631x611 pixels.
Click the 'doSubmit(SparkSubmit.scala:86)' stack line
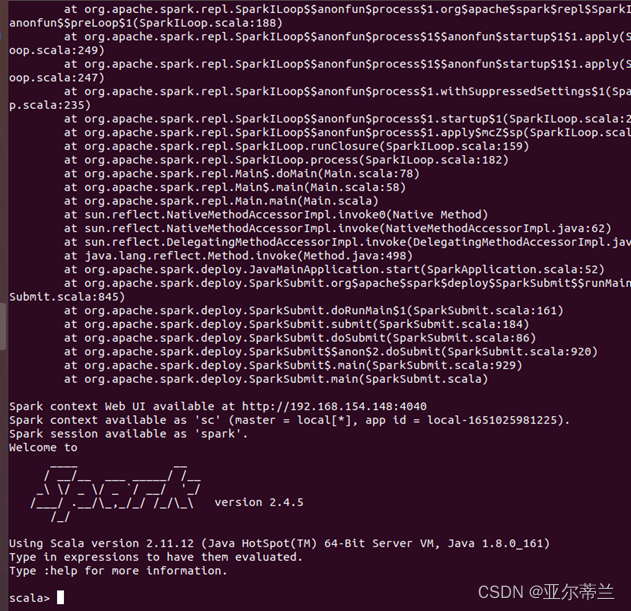(x=300, y=338)
